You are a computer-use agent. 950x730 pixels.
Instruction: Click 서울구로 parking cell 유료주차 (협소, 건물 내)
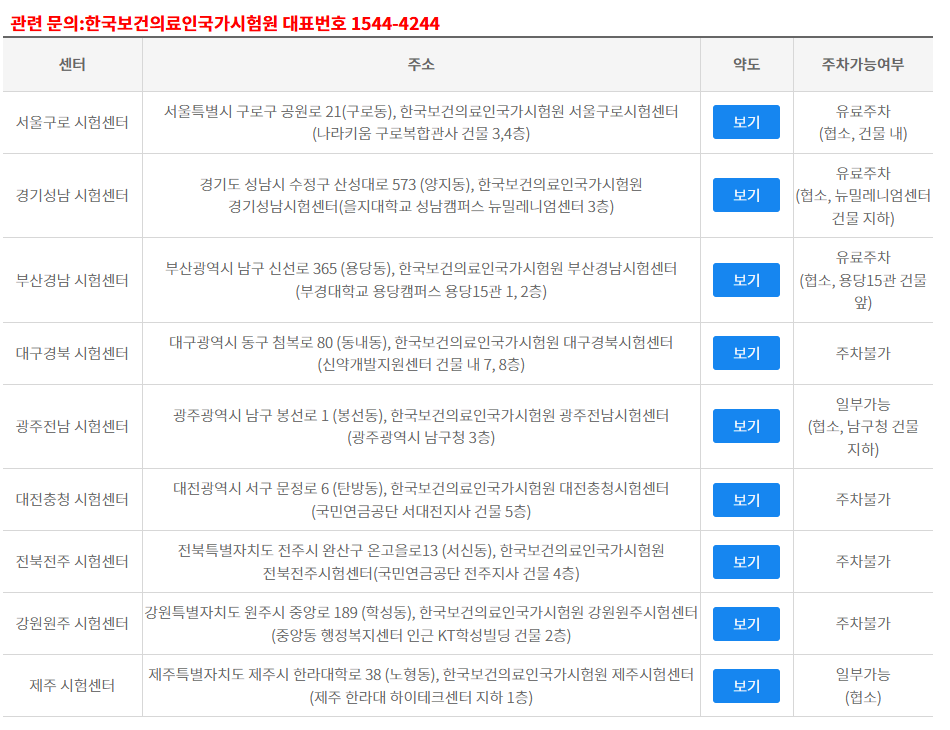click(x=863, y=122)
